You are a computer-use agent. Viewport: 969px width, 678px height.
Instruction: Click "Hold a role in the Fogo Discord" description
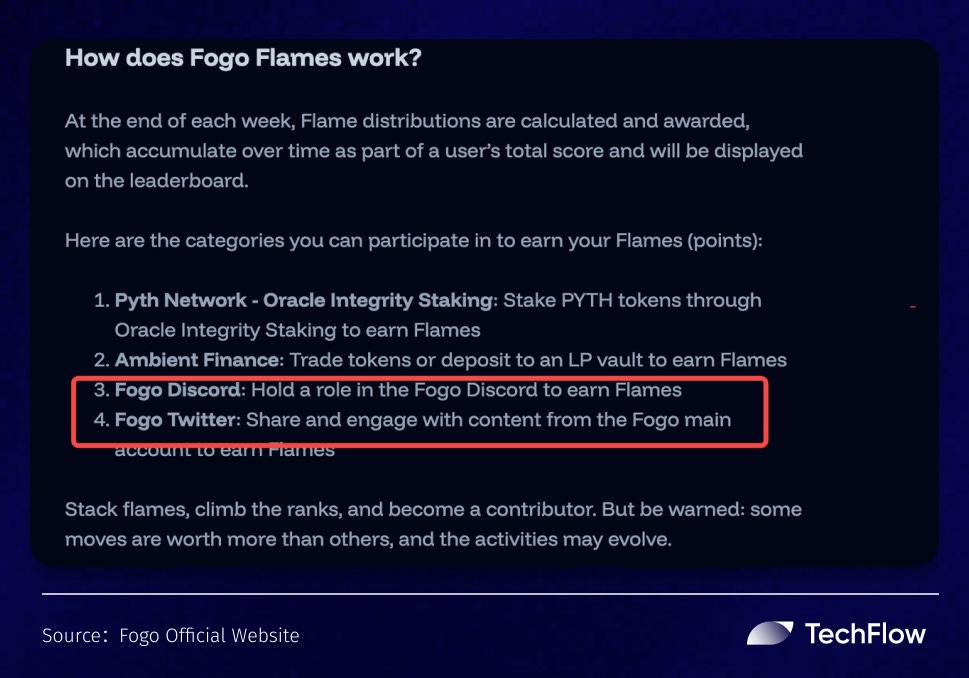click(466, 390)
